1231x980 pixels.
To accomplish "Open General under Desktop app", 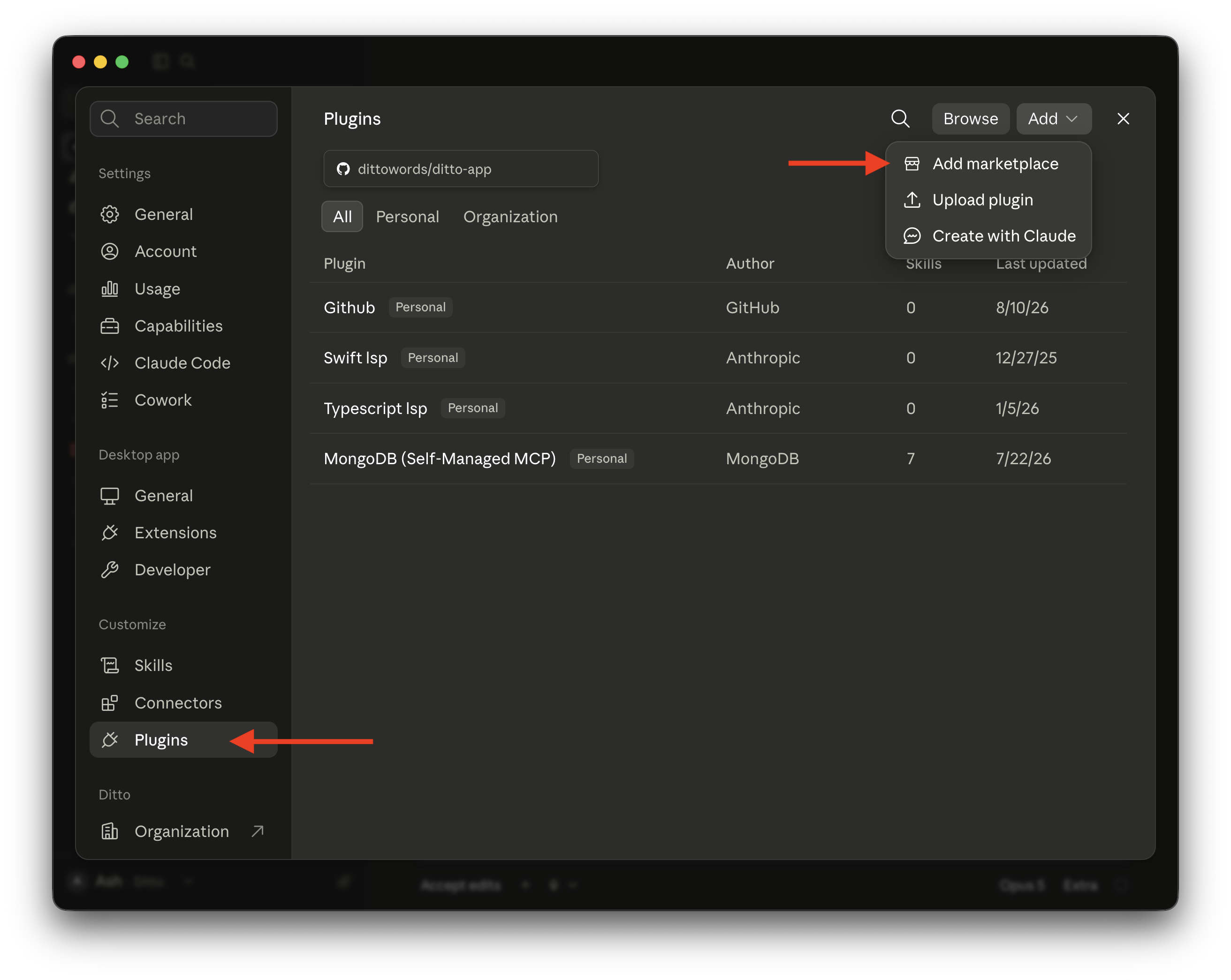I will pyautogui.click(x=183, y=496).
